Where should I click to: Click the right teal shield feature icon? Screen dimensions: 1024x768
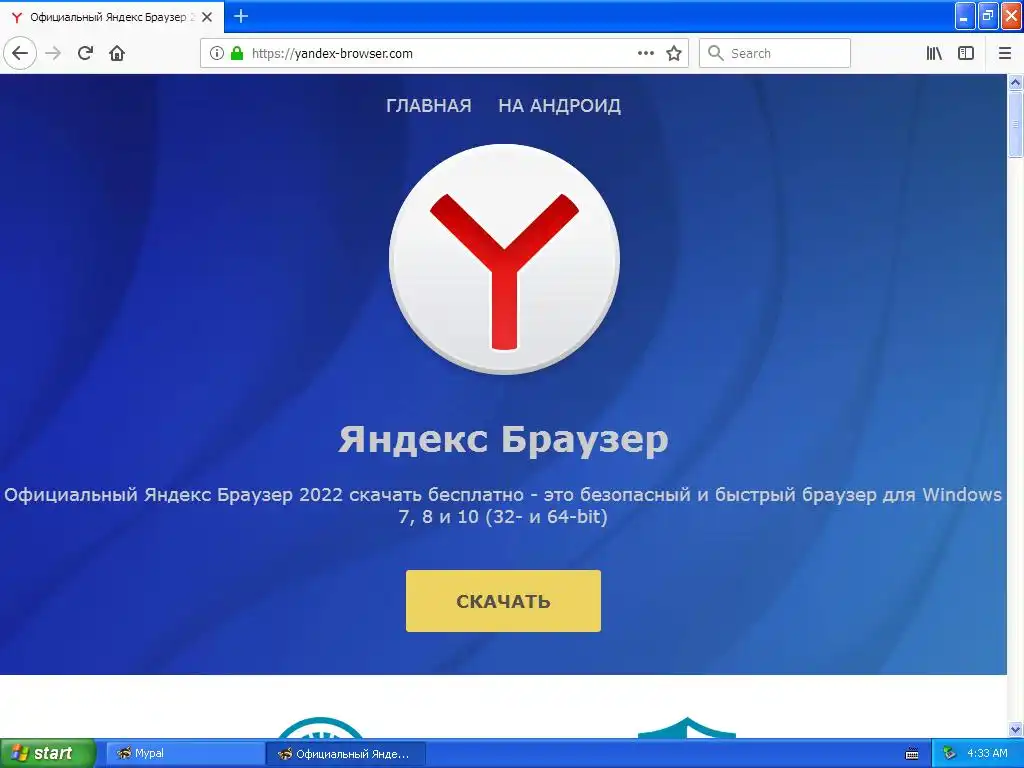[686, 728]
